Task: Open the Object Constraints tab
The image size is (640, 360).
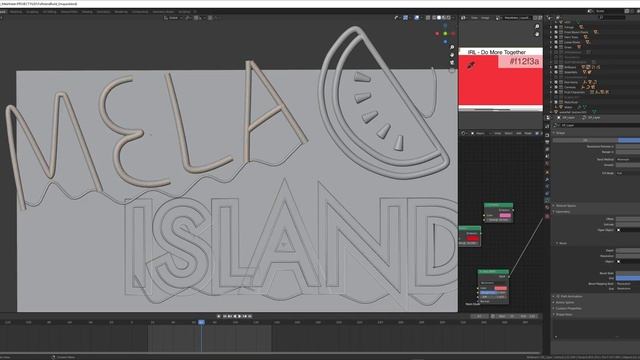Action: click(547, 194)
